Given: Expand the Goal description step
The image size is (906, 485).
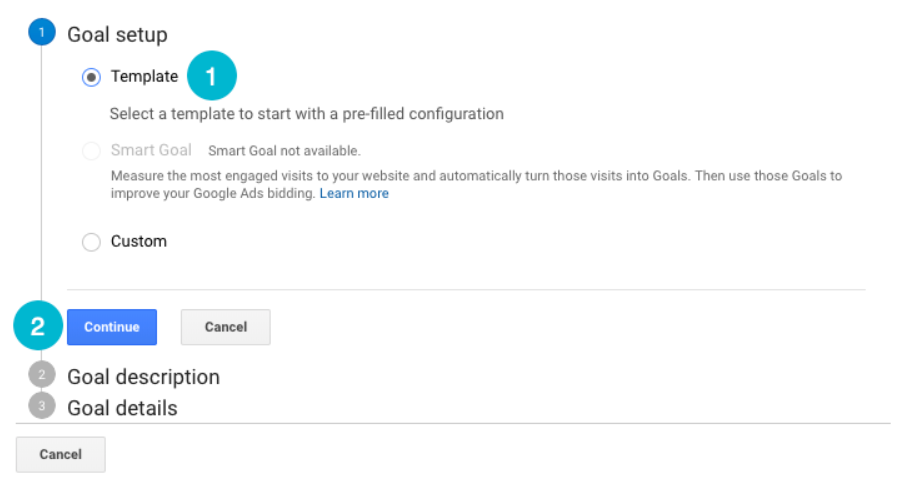Looking at the screenshot, I should (143, 377).
